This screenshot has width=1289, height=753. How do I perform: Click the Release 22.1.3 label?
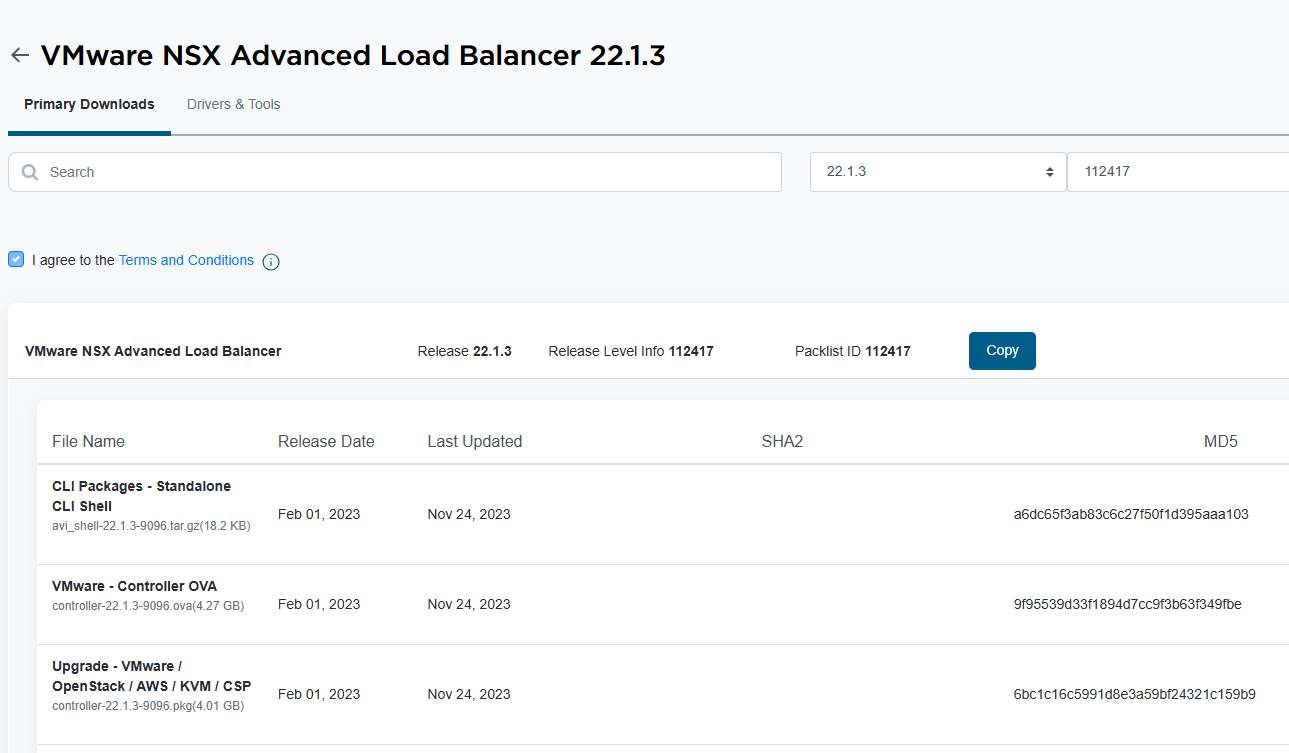point(464,351)
